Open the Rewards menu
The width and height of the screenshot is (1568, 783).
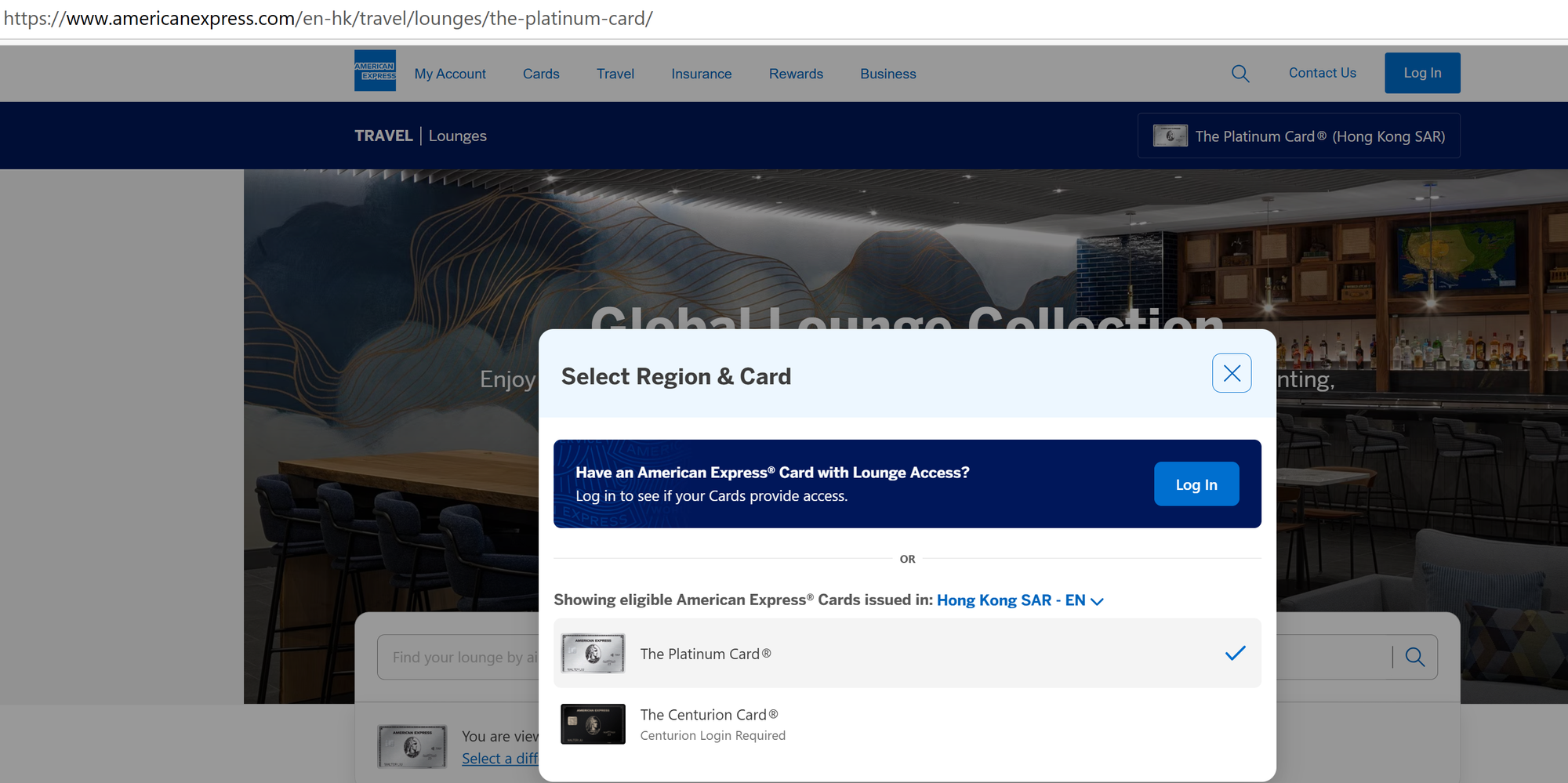click(x=796, y=74)
